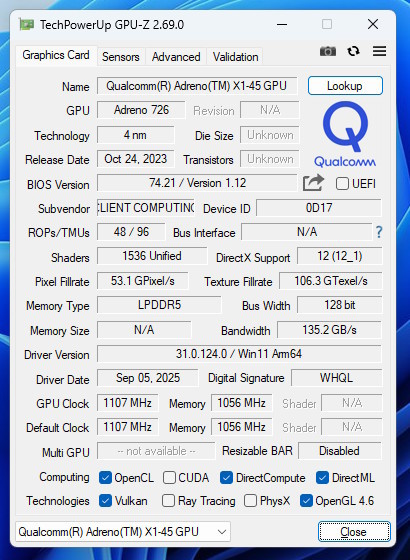Screen dimensions: 410x560
Task: Close GPU-Z with the title bar X
Action: click(373, 24)
